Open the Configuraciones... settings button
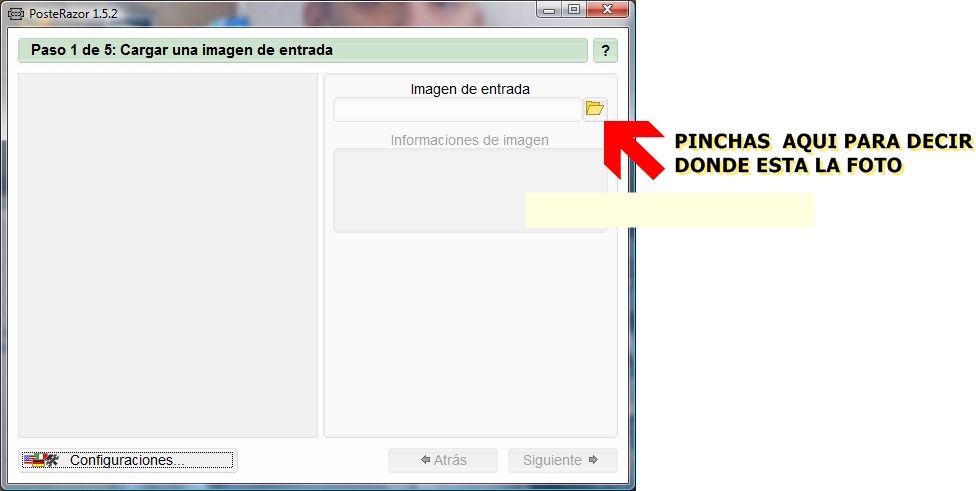 tap(128, 461)
